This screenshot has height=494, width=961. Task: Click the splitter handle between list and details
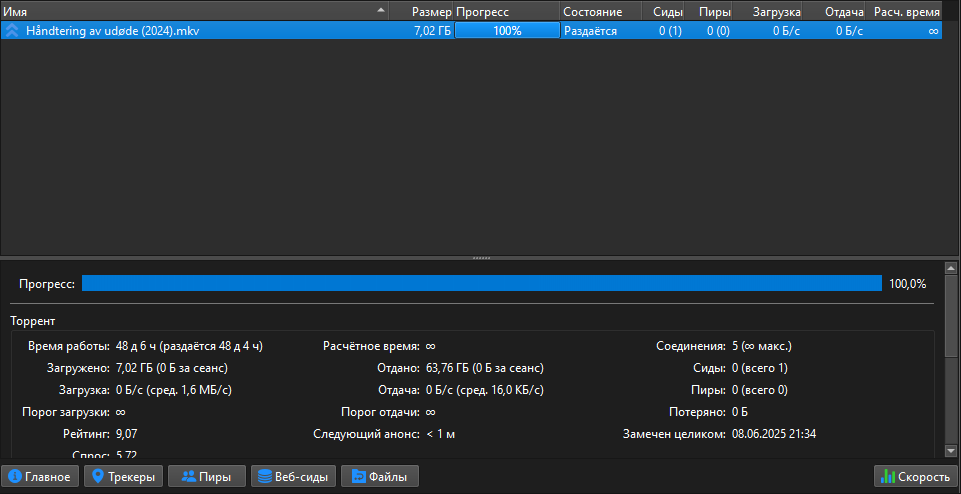(x=481, y=258)
